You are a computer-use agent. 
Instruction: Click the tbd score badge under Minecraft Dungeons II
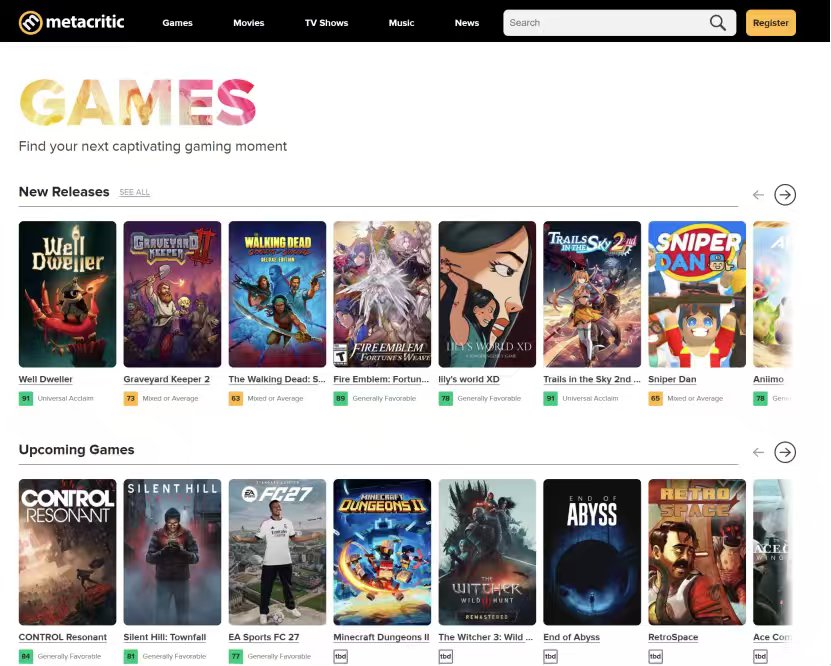[340, 656]
